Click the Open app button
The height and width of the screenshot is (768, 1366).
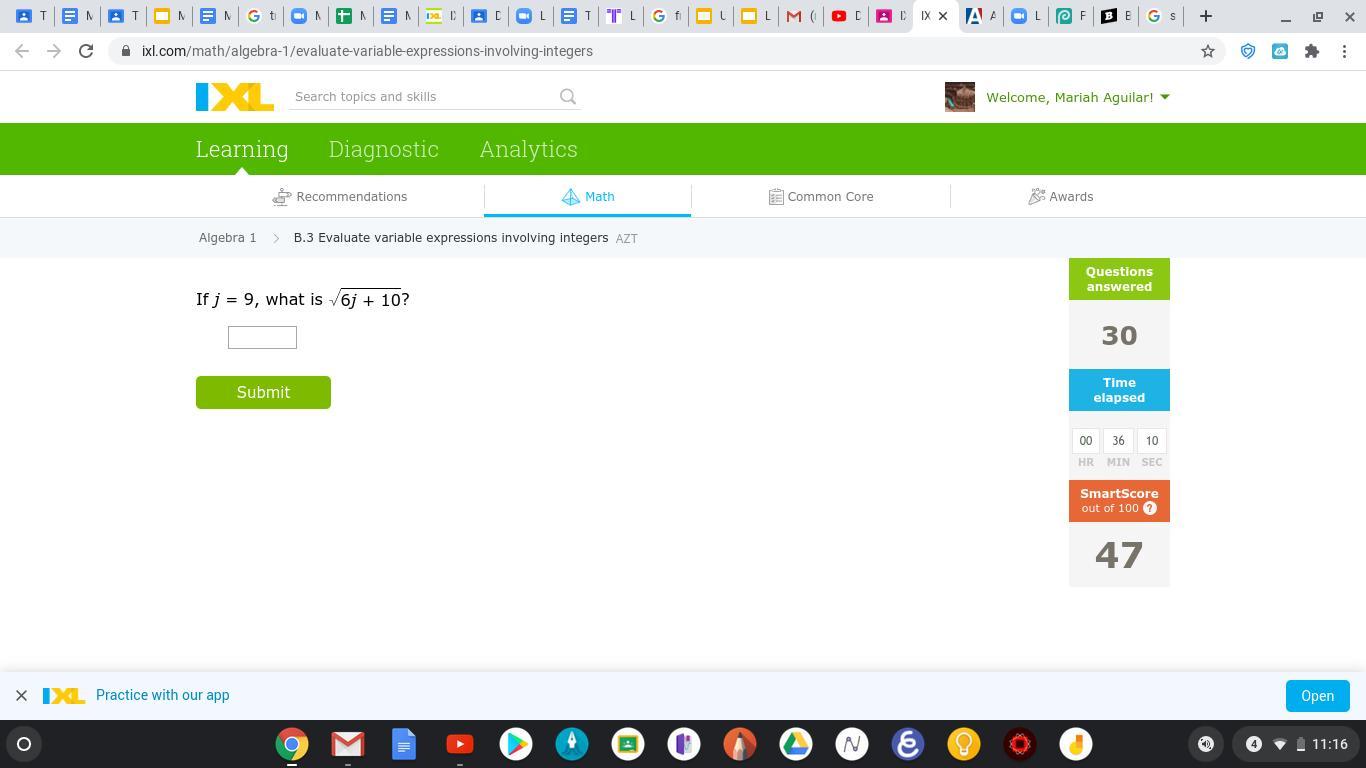(x=1317, y=696)
